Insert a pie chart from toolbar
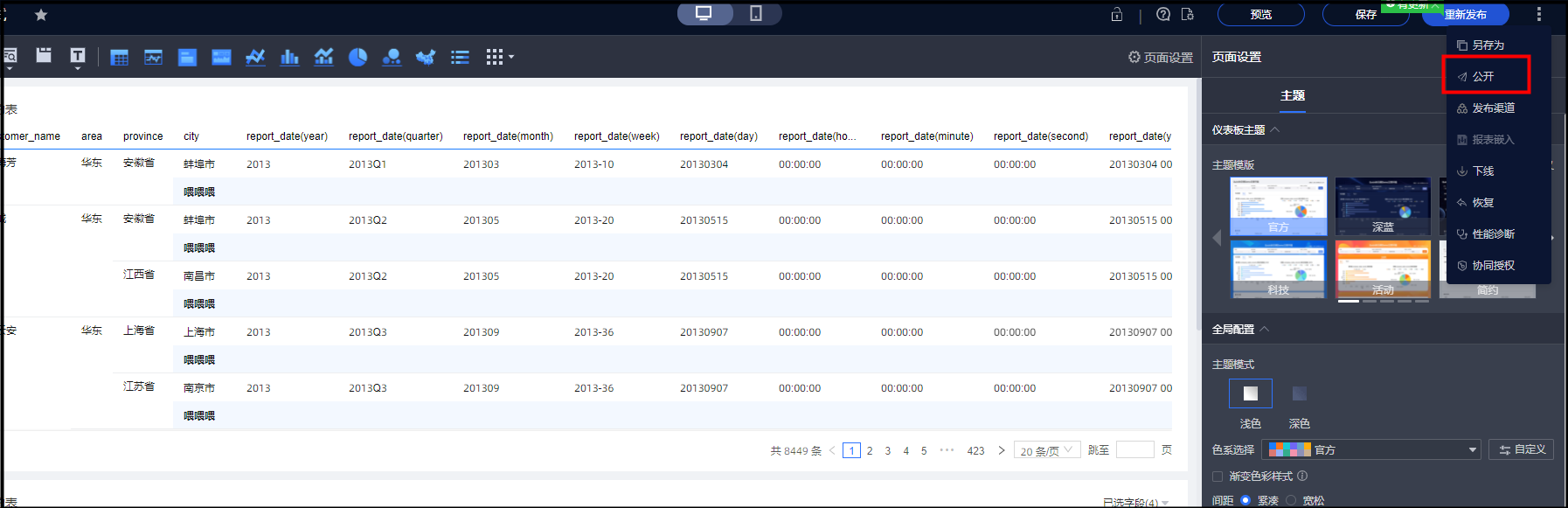Viewport: 1568px width, 508px height. click(357, 58)
